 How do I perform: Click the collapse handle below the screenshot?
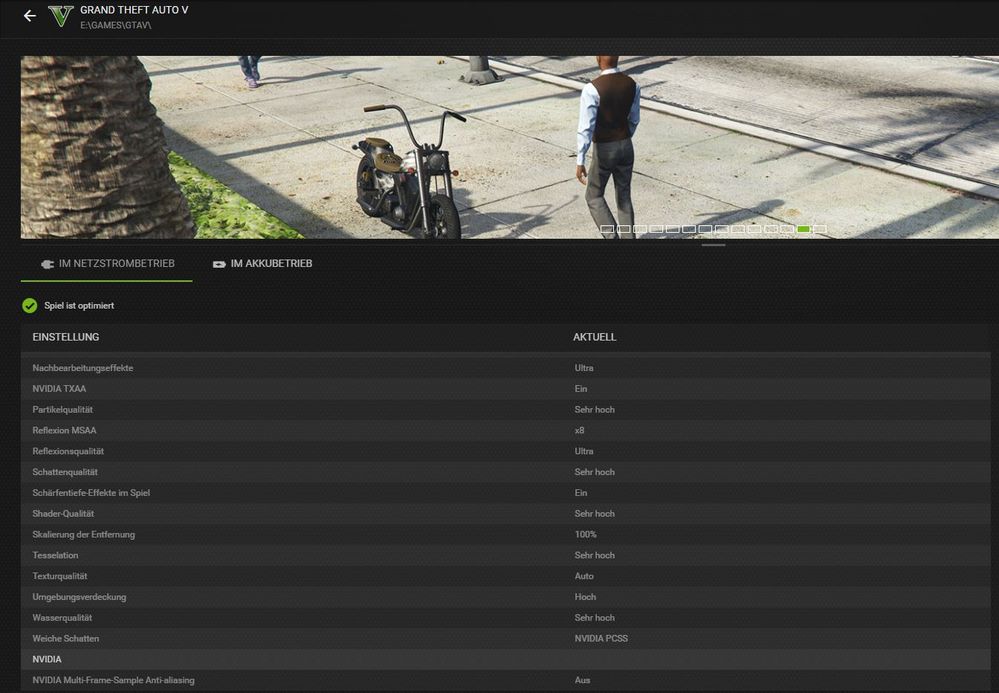[x=713, y=244]
